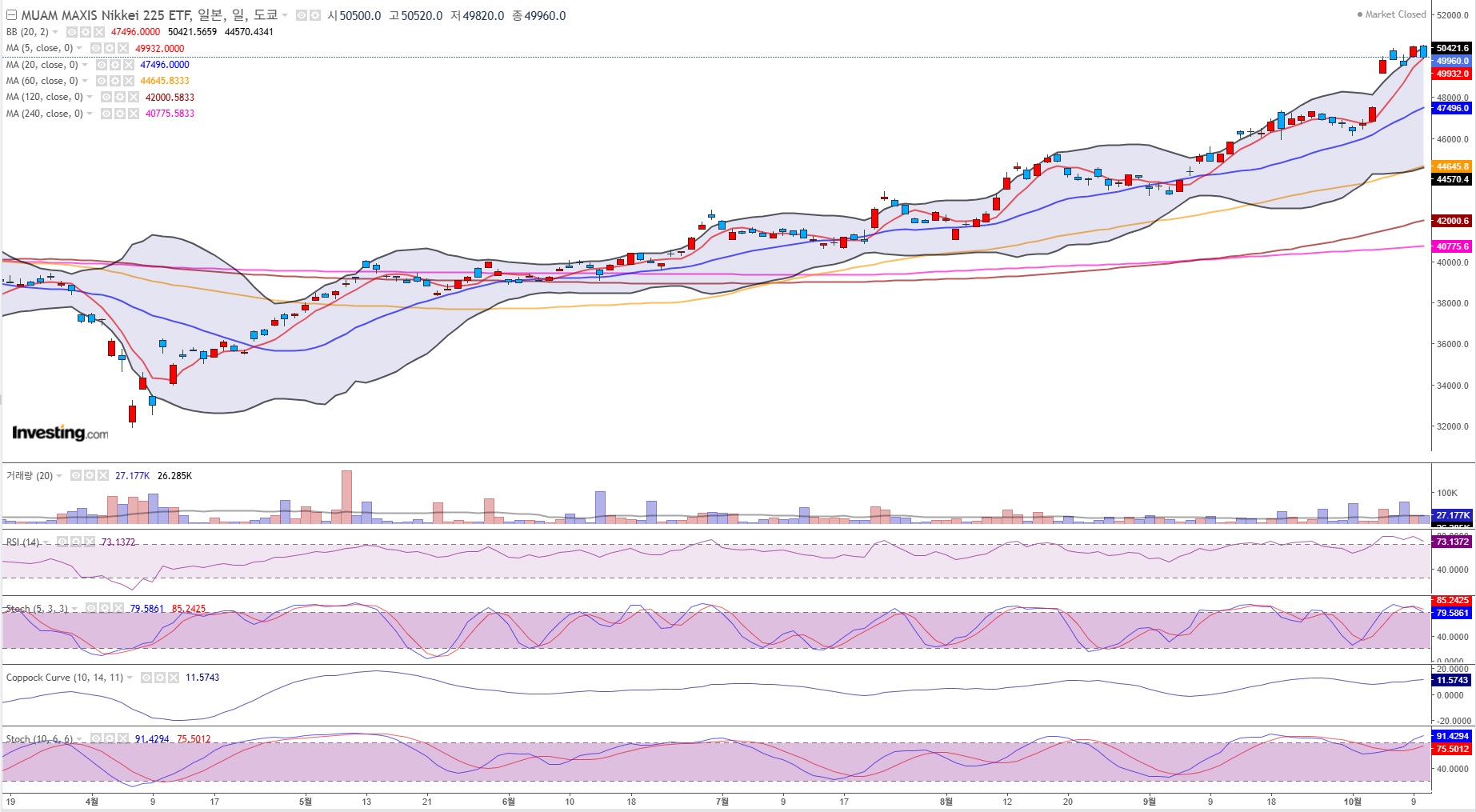The height and width of the screenshot is (812, 1476).
Task: Open settings gear for RSI (14)
Action: click(x=74, y=542)
